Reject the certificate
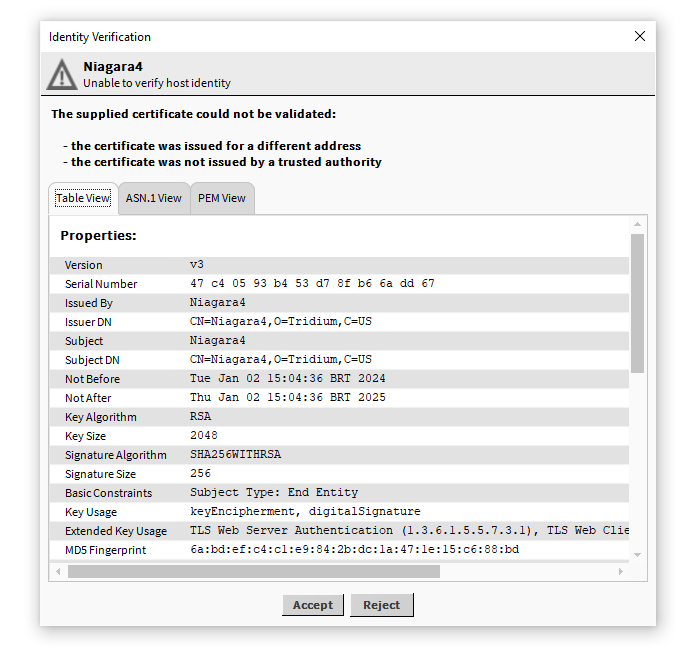The image size is (693, 649). point(382,605)
